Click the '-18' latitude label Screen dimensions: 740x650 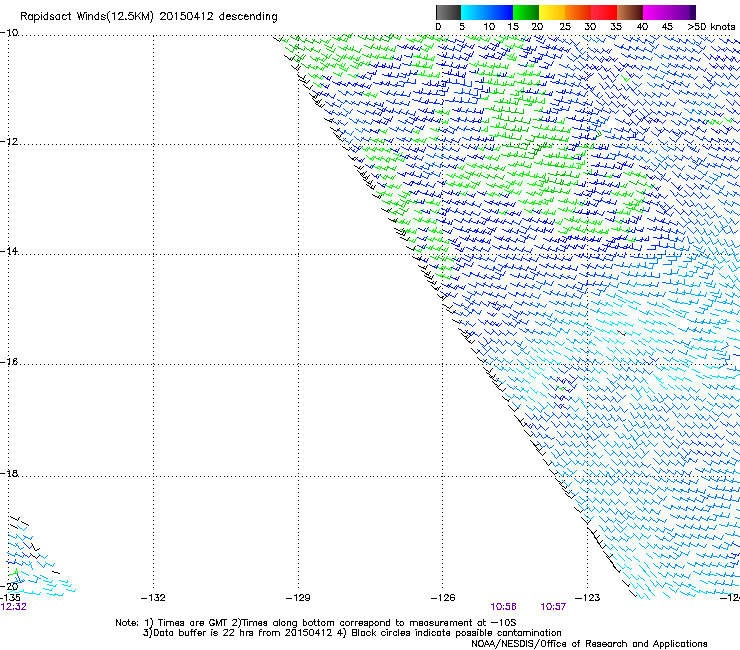coord(9,473)
